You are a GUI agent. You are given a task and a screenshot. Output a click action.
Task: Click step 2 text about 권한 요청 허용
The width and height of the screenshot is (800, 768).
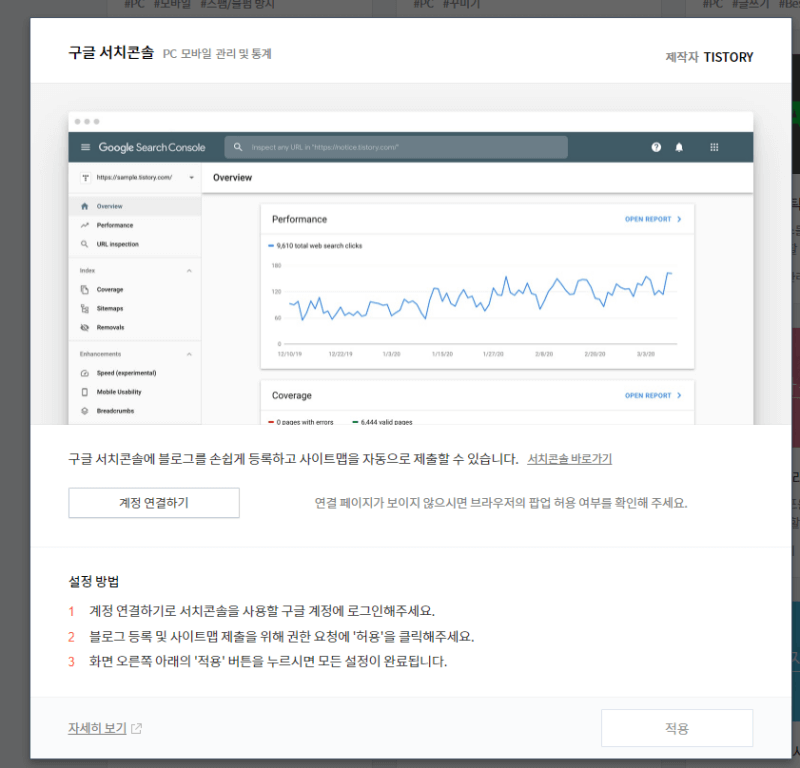pos(282,636)
